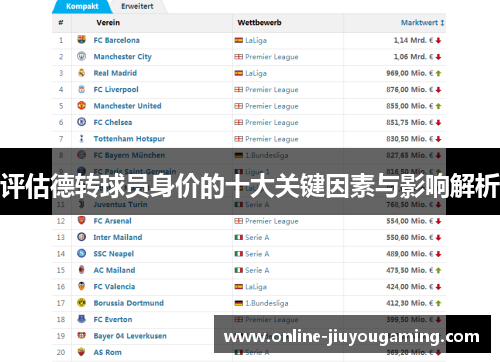Click the Manchester City club crest
Viewport: 500px width, 362px height.
(81, 56)
